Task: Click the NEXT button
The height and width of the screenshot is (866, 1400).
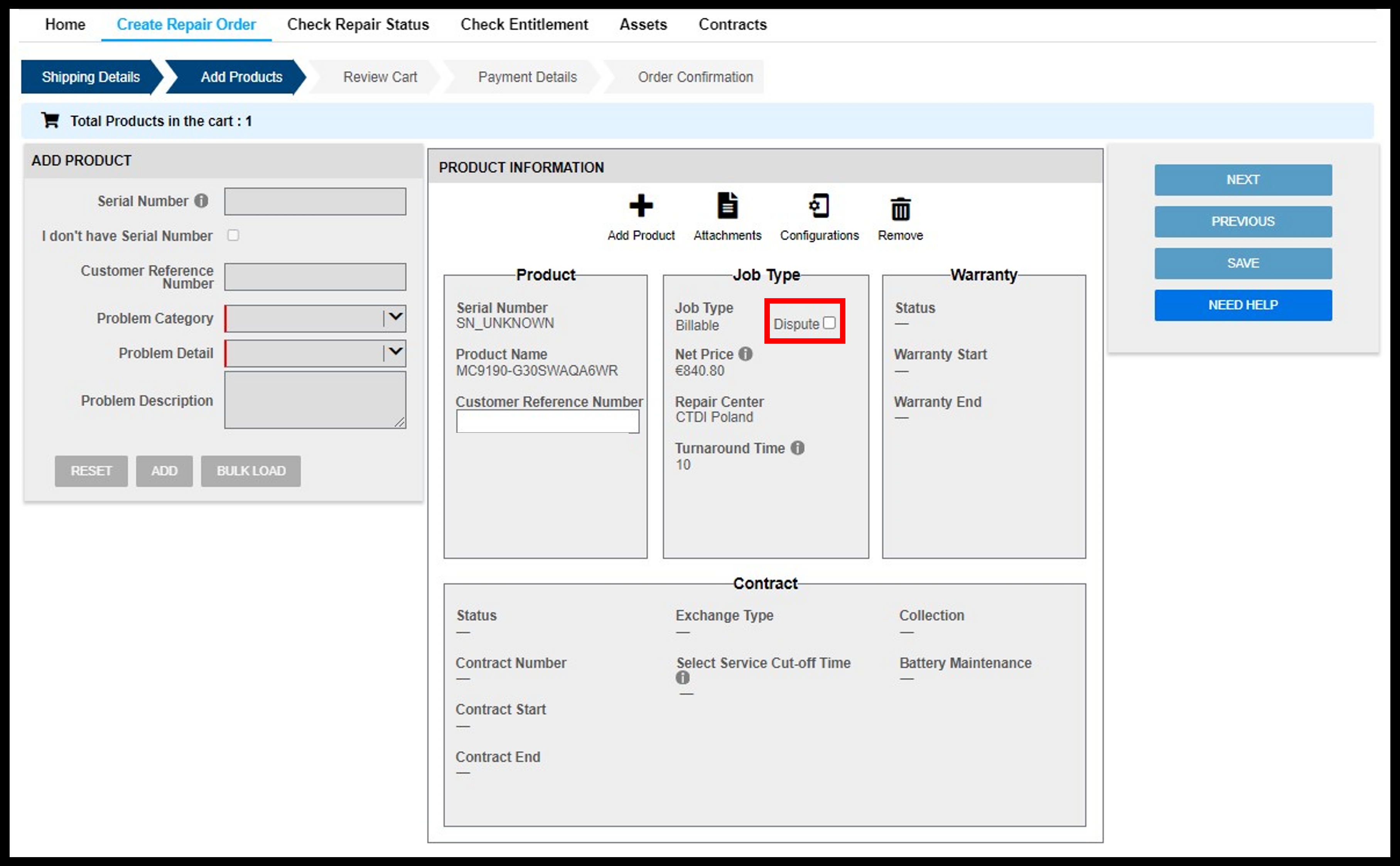Action: point(1243,180)
